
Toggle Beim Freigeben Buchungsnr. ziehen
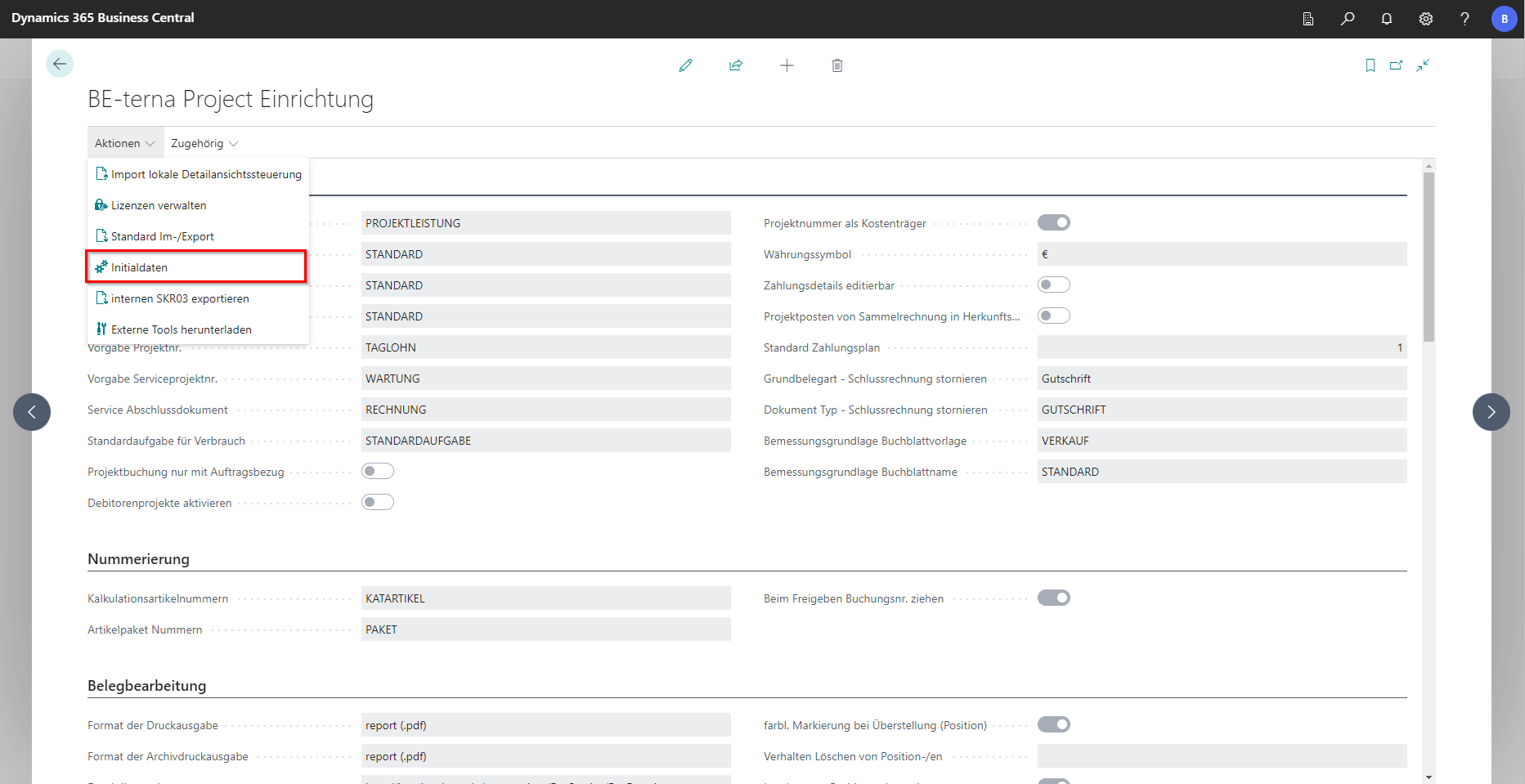[1053, 598]
